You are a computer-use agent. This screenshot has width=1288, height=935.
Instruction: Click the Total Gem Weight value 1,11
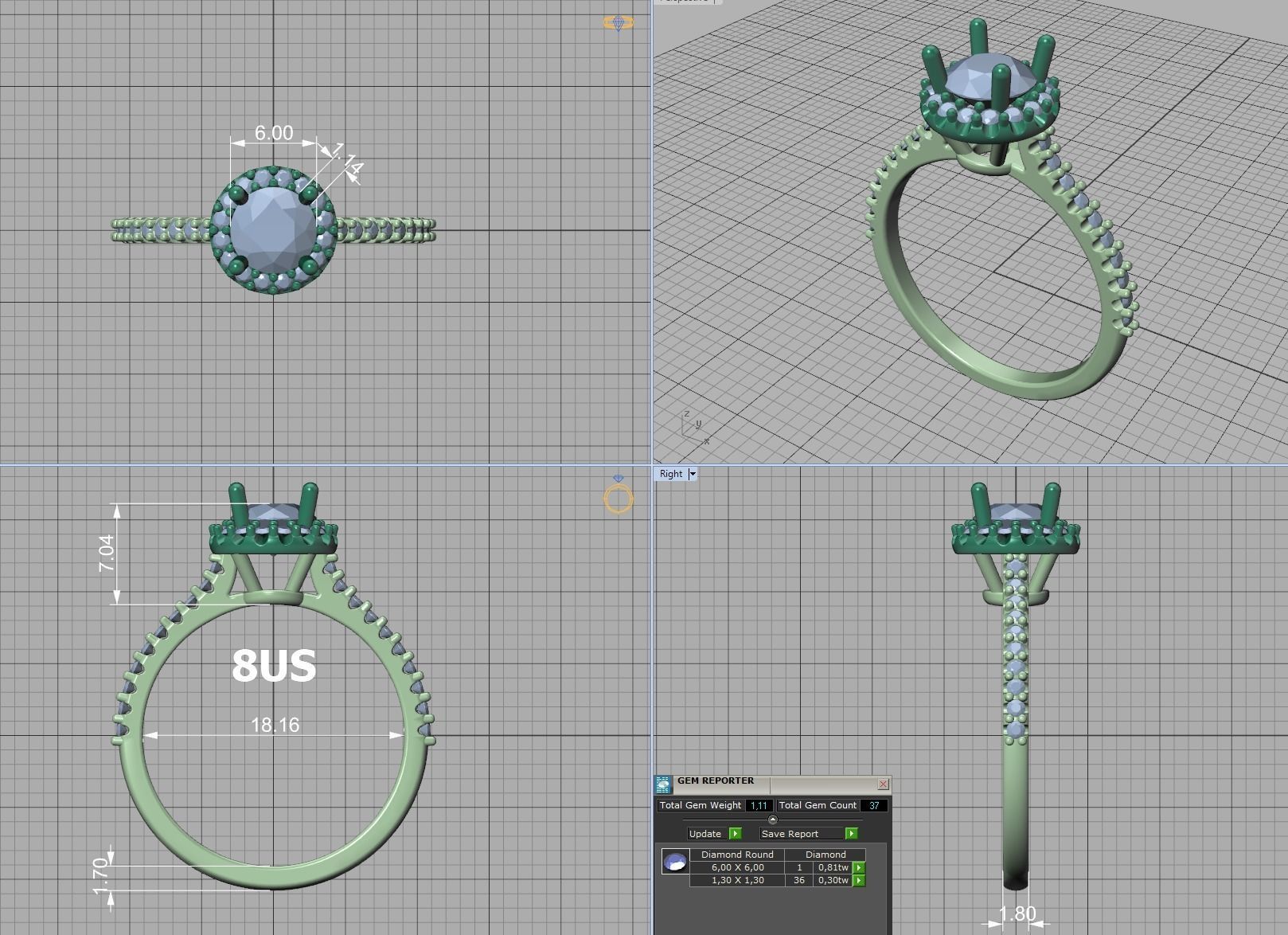click(759, 805)
